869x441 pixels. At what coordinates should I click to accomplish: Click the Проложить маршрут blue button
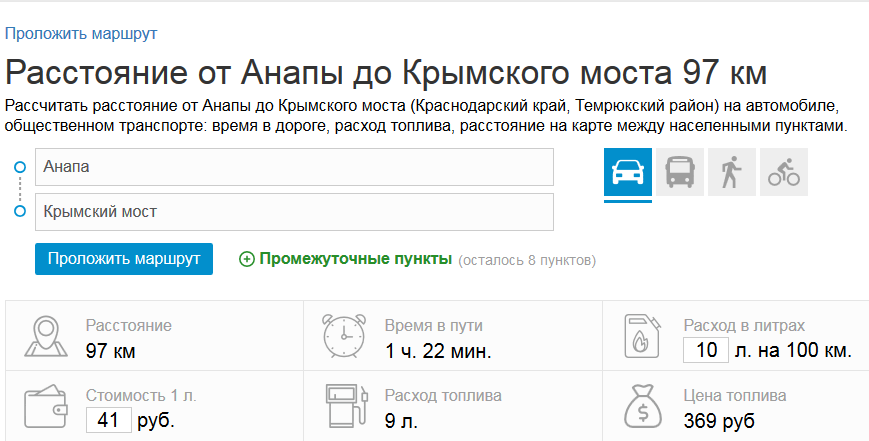pyautogui.click(x=124, y=259)
